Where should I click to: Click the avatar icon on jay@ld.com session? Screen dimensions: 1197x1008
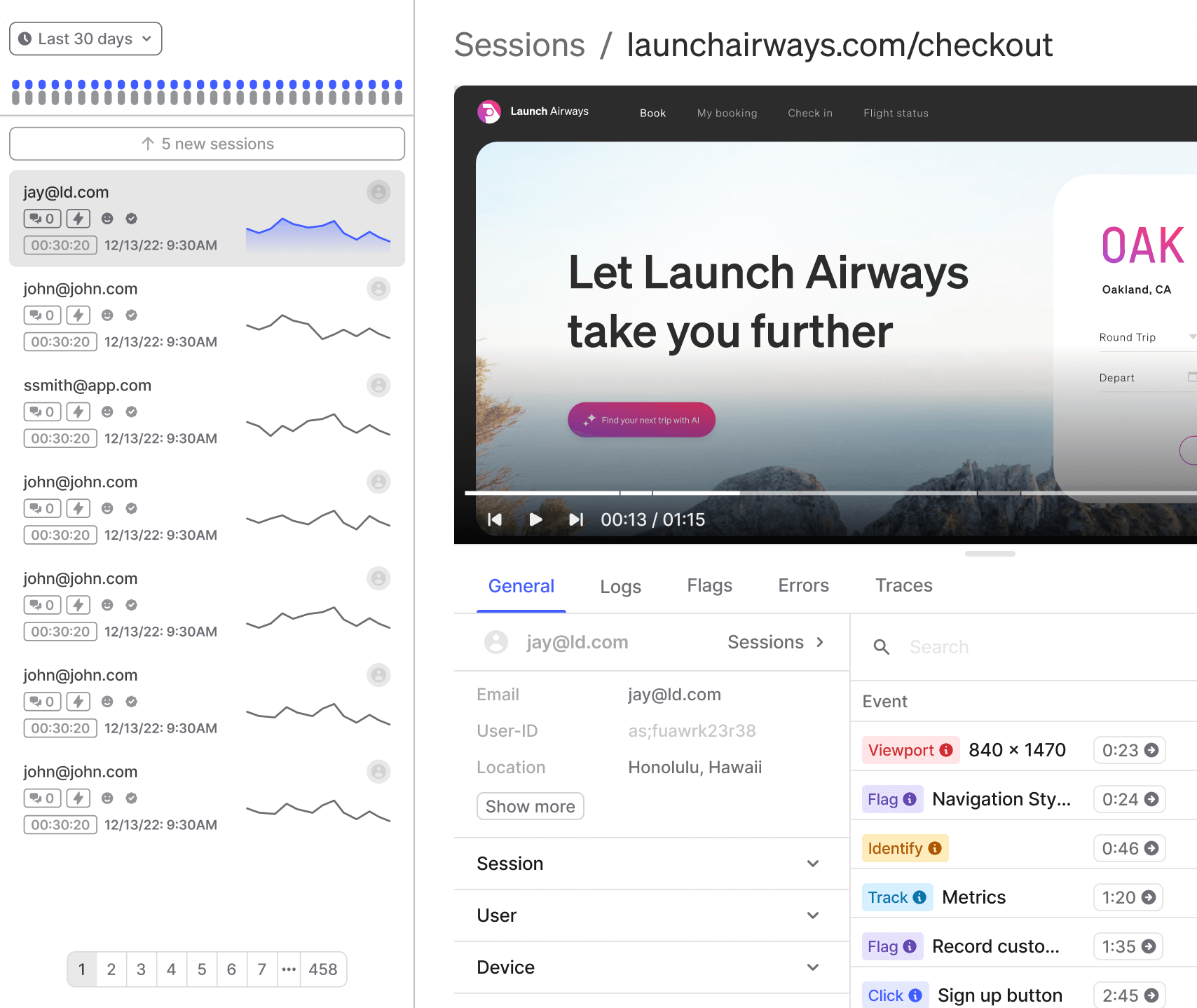tap(378, 192)
